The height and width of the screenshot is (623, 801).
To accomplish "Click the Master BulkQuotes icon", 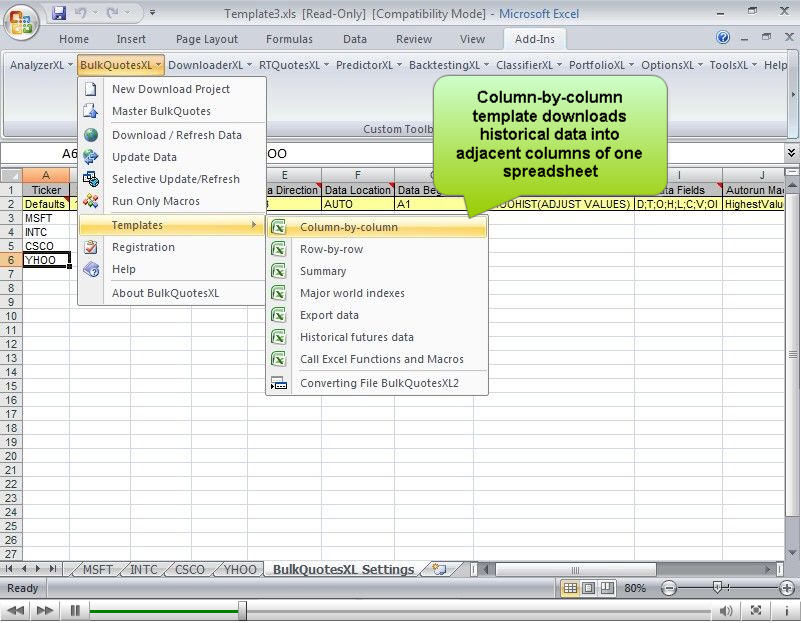I will 91,111.
